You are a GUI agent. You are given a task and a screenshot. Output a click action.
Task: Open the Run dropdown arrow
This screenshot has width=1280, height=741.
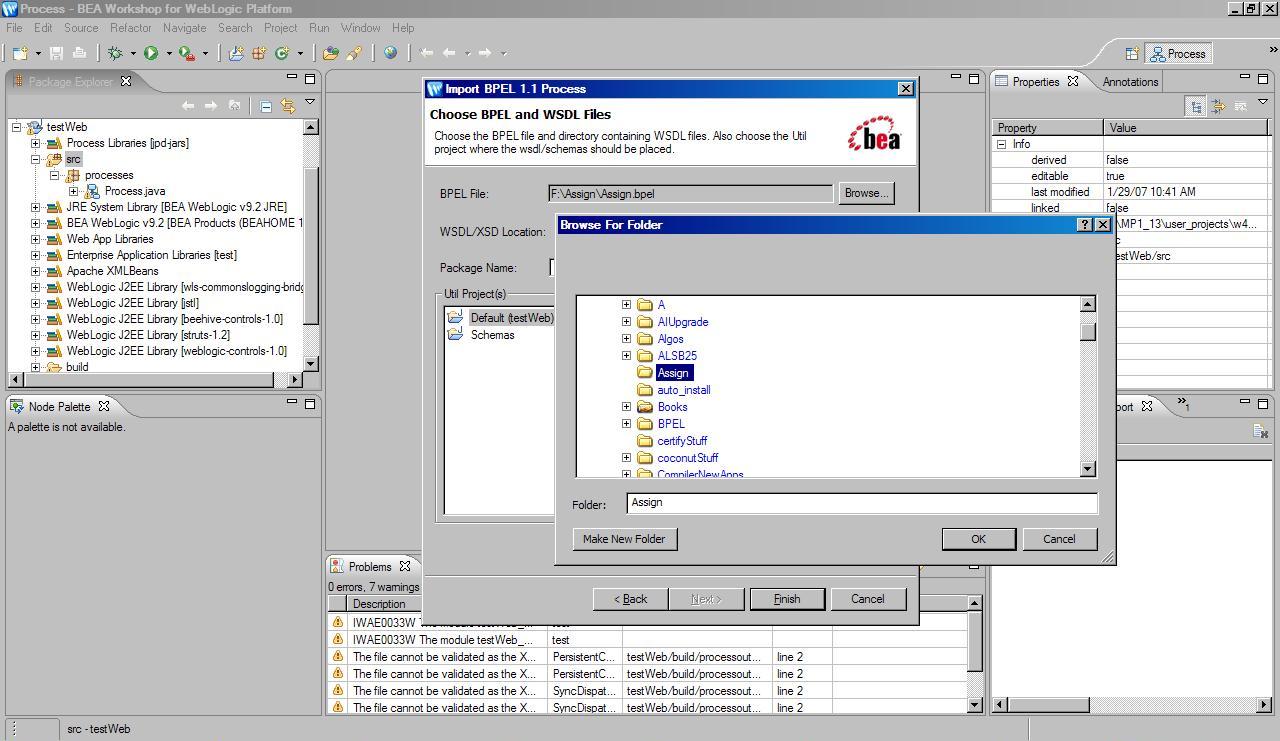click(169, 54)
